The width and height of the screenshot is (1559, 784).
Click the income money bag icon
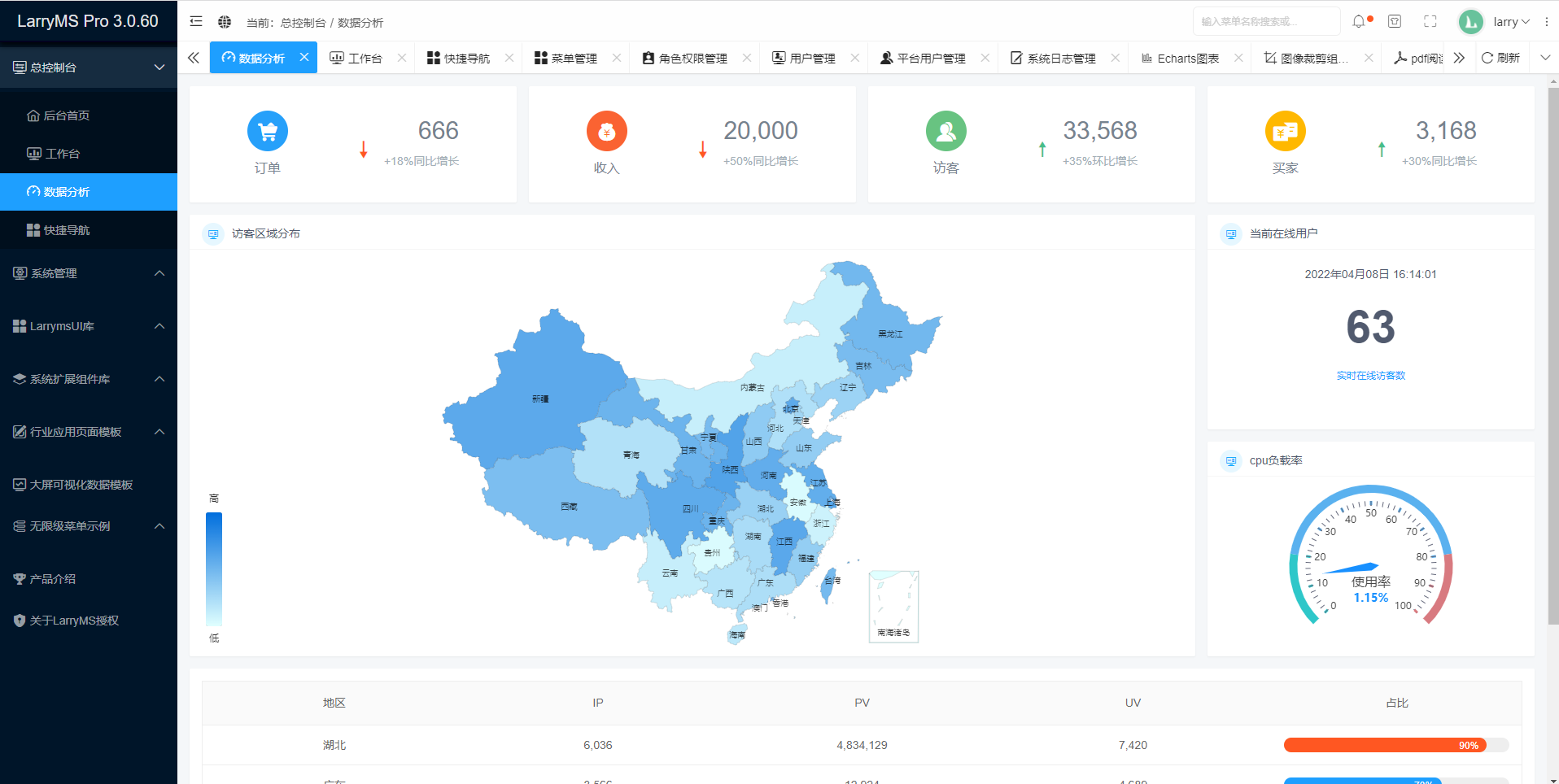(x=607, y=131)
